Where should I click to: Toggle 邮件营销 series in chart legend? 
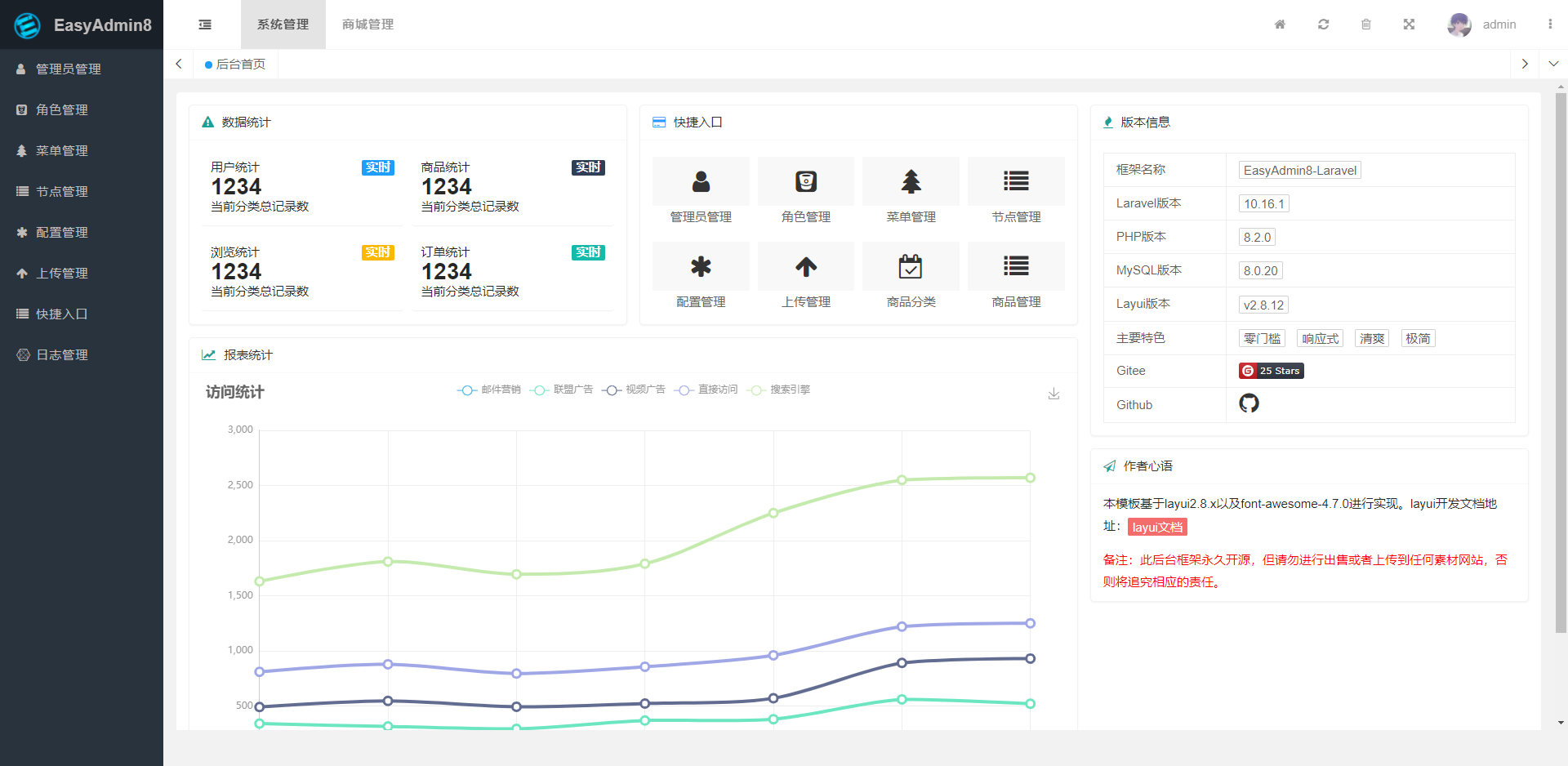tap(489, 390)
